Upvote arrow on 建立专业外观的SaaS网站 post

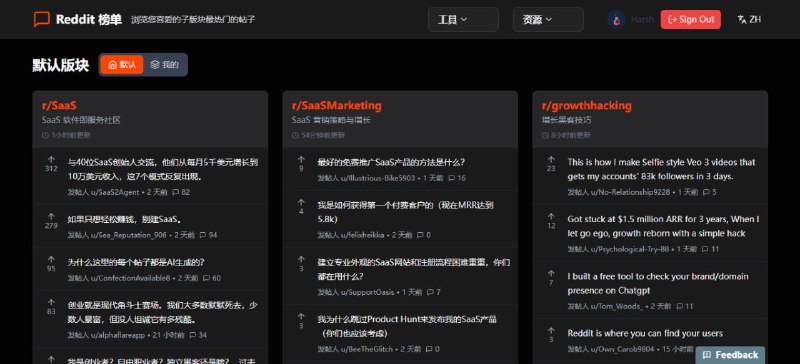[301, 259]
